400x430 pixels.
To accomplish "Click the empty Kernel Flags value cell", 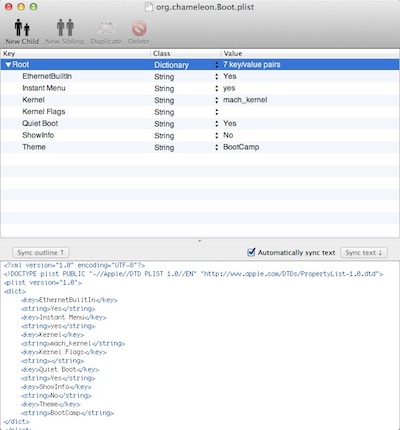I will [x=310, y=112].
